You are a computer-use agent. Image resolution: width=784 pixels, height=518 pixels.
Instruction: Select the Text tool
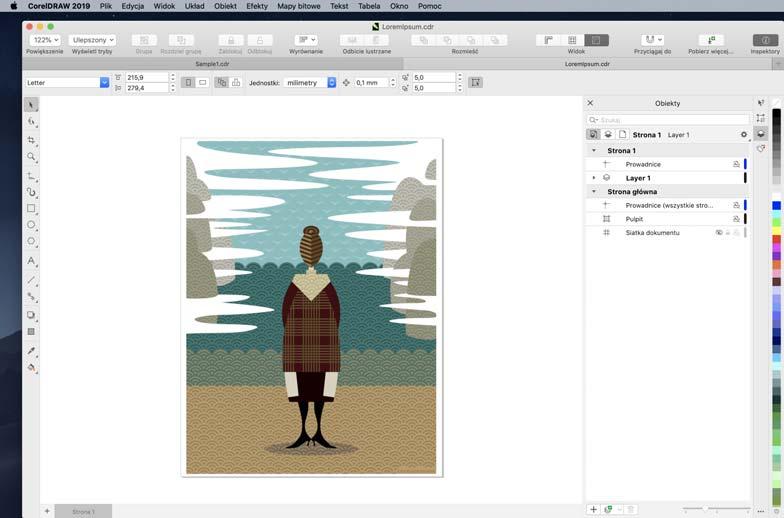coord(31,260)
